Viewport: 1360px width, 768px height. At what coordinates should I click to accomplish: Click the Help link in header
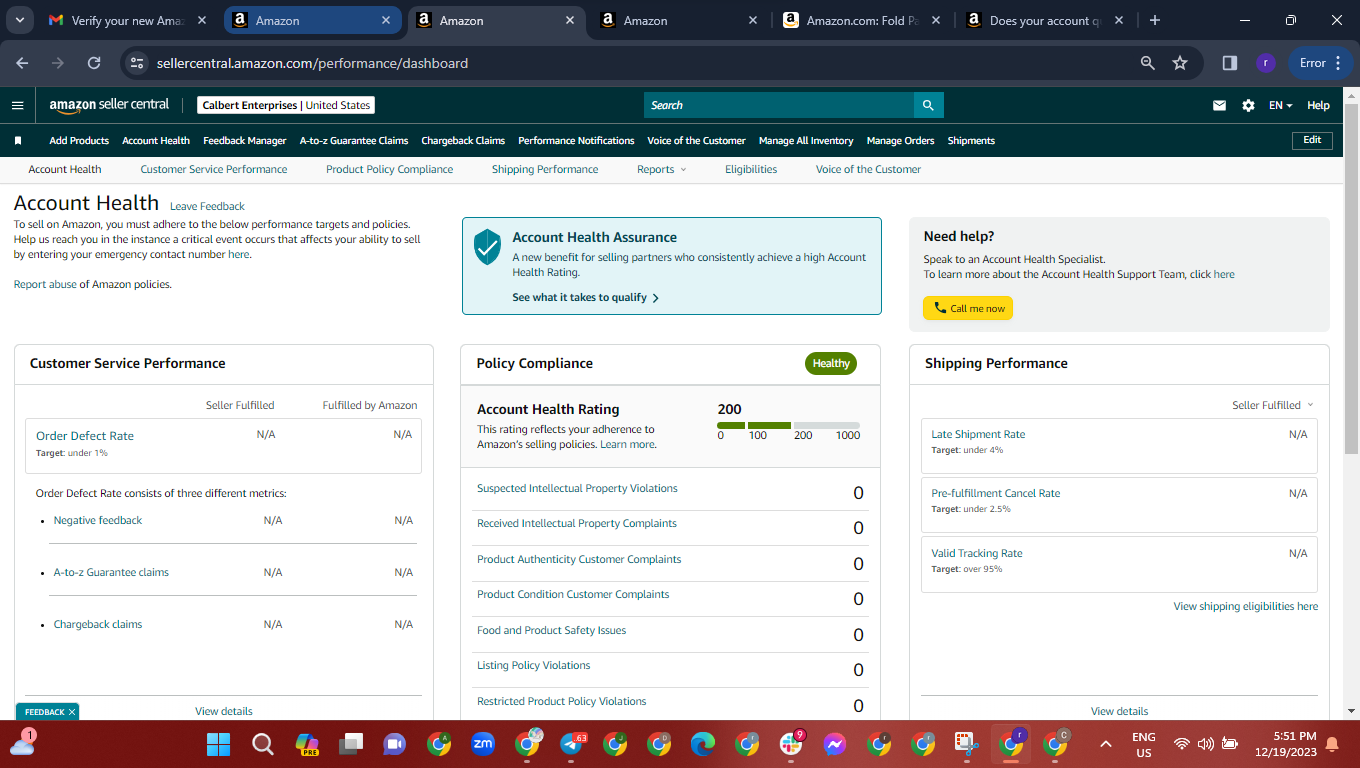click(x=1319, y=105)
